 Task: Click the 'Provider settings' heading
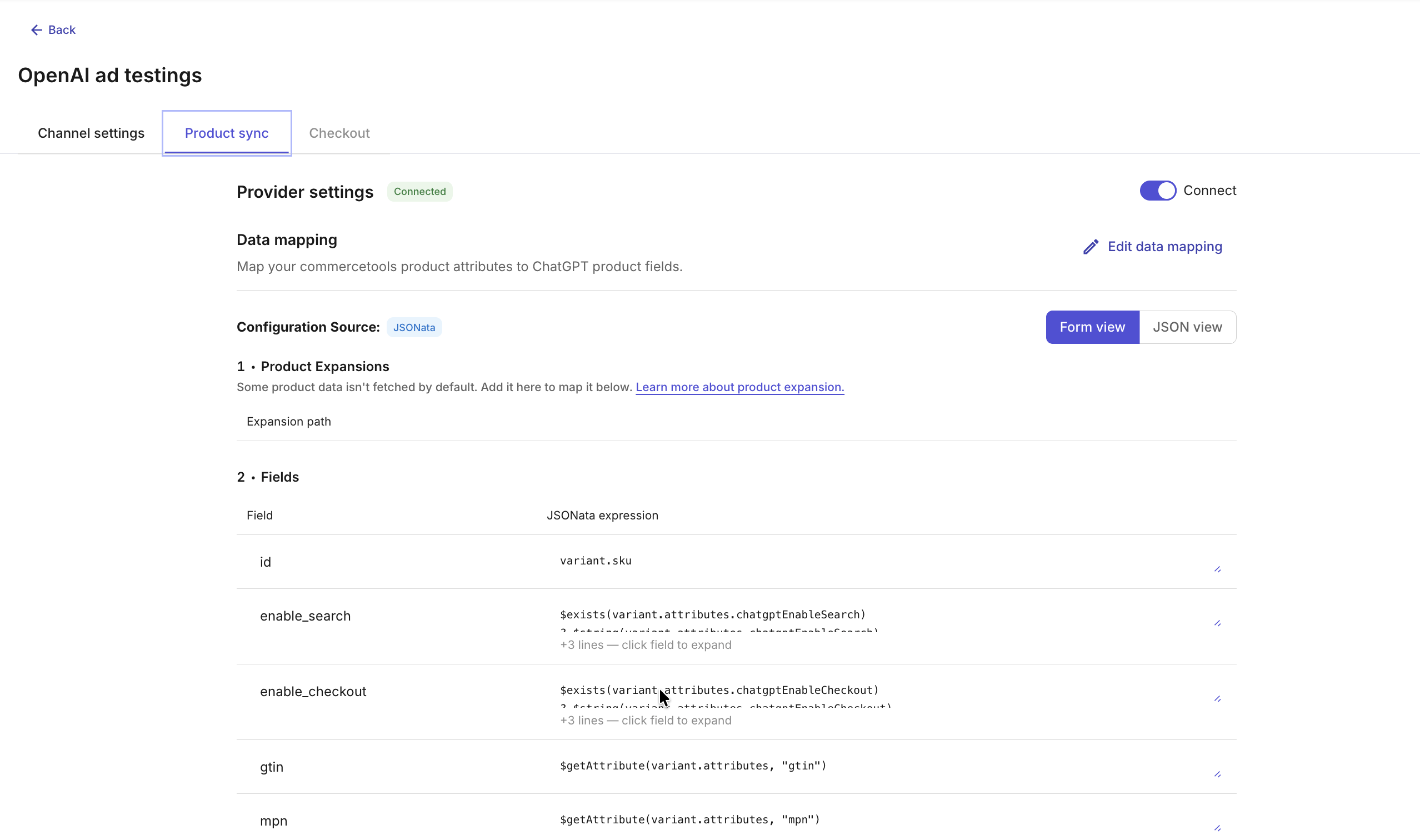pyautogui.click(x=304, y=192)
